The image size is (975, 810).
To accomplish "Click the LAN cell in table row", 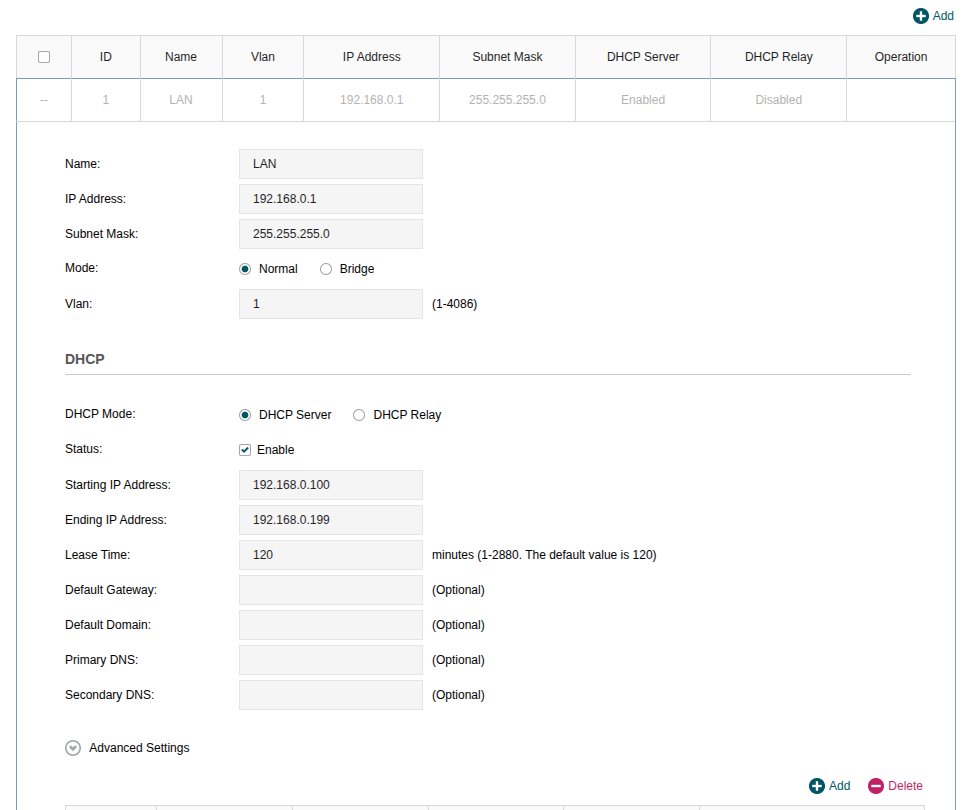I will pyautogui.click(x=181, y=99).
